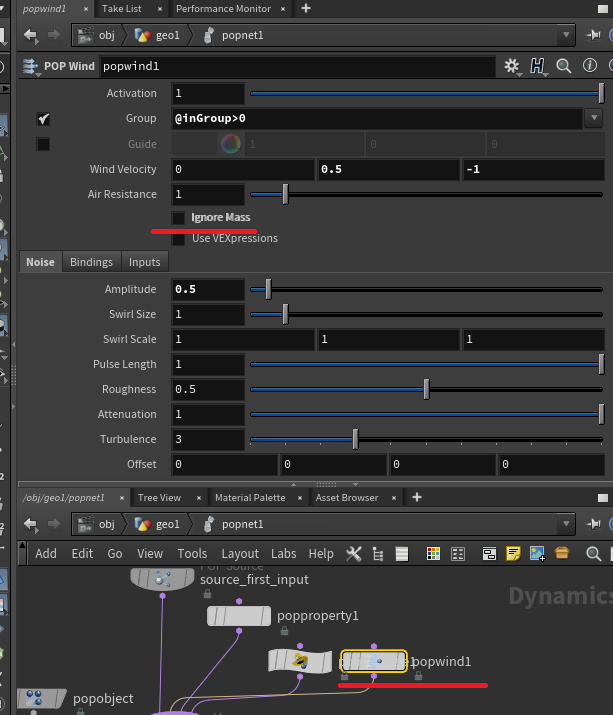Open the Go menu

(115, 554)
